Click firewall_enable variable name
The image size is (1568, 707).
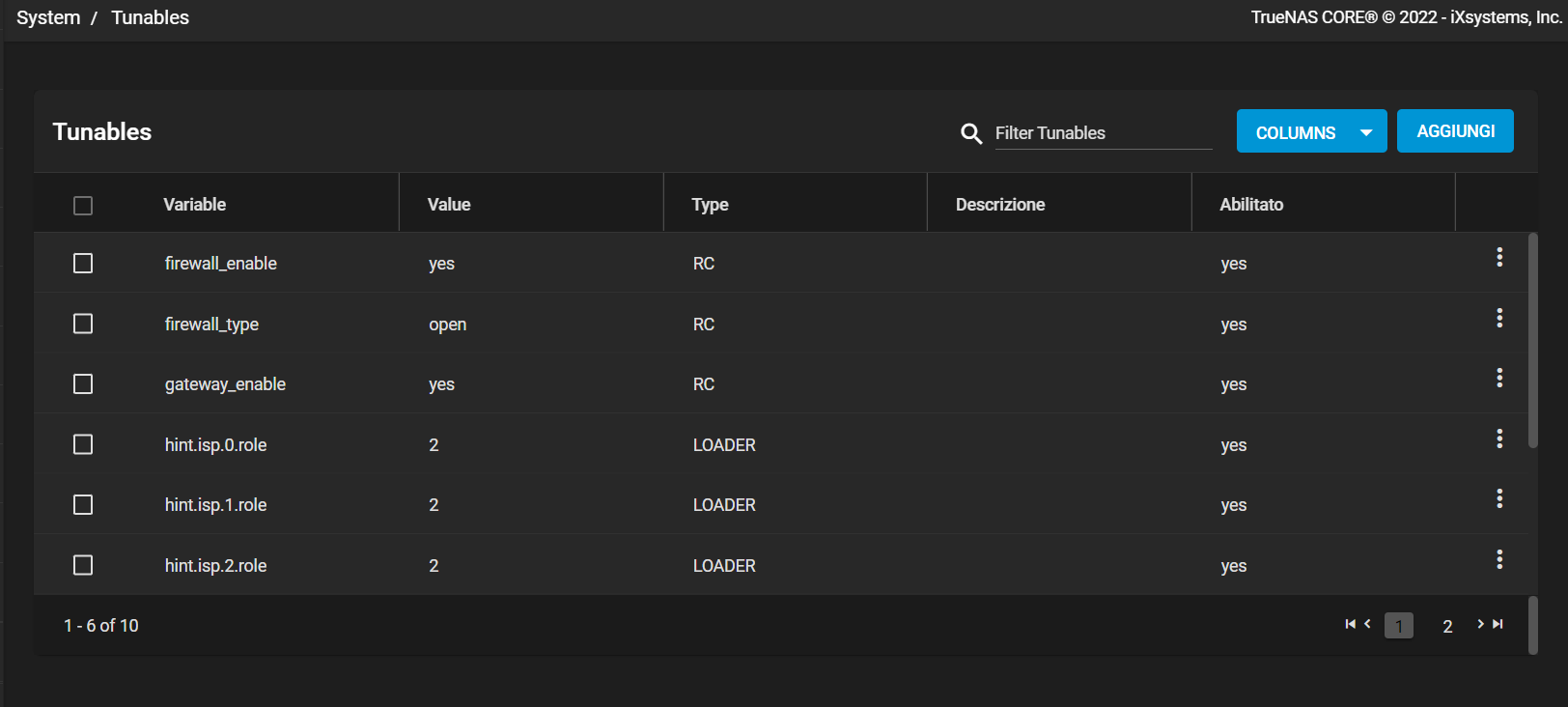pos(220,264)
